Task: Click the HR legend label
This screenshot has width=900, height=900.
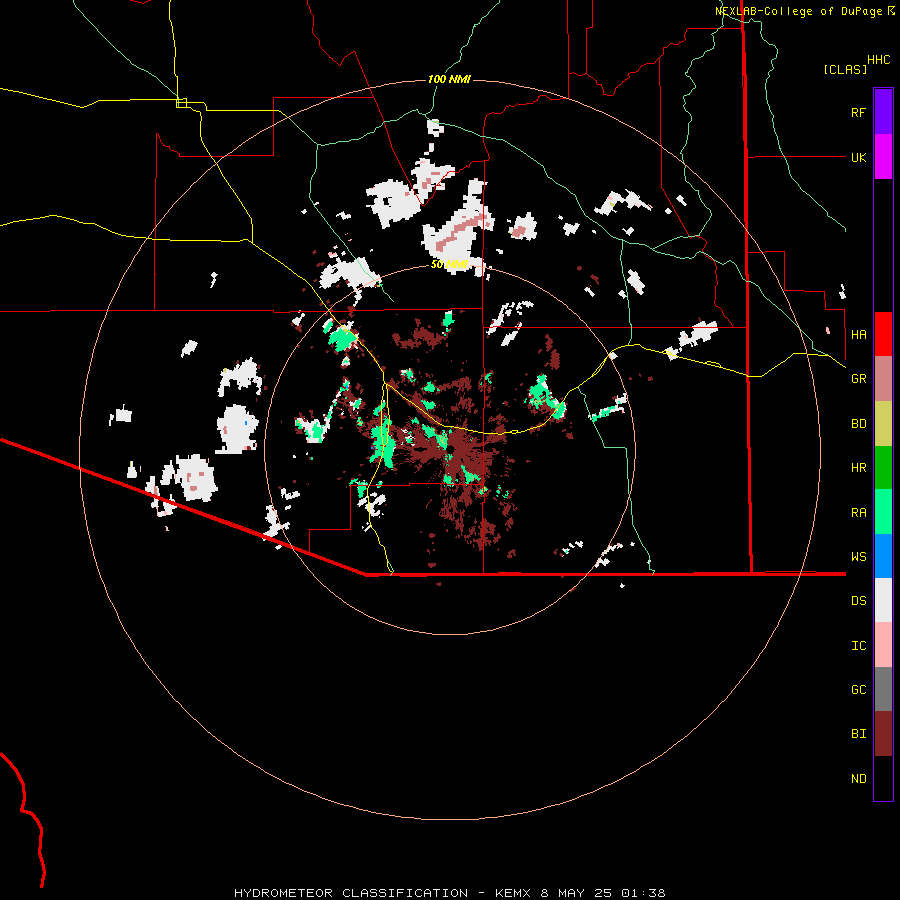Action: 858,468
